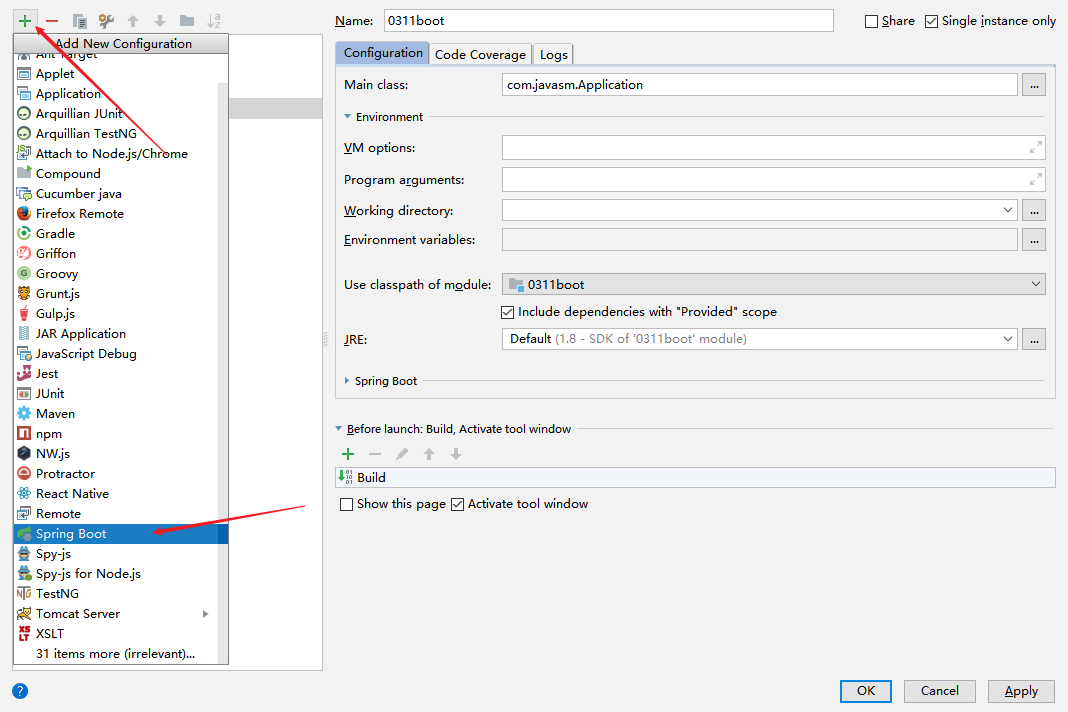The height and width of the screenshot is (712, 1068).
Task: Click the blue Help question mark icon
Action: pyautogui.click(x=20, y=691)
